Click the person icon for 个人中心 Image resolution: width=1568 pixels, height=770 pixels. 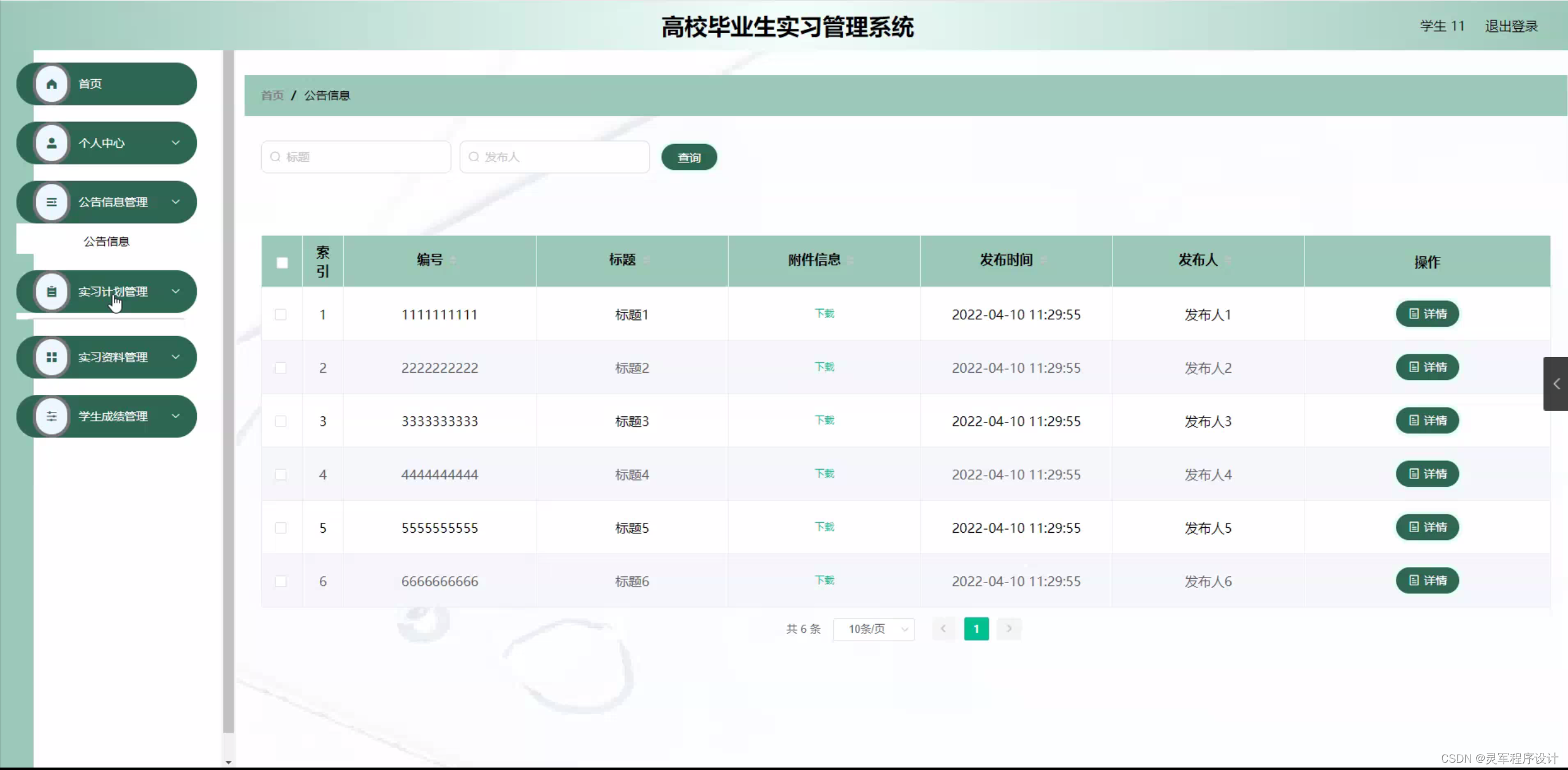[x=51, y=143]
